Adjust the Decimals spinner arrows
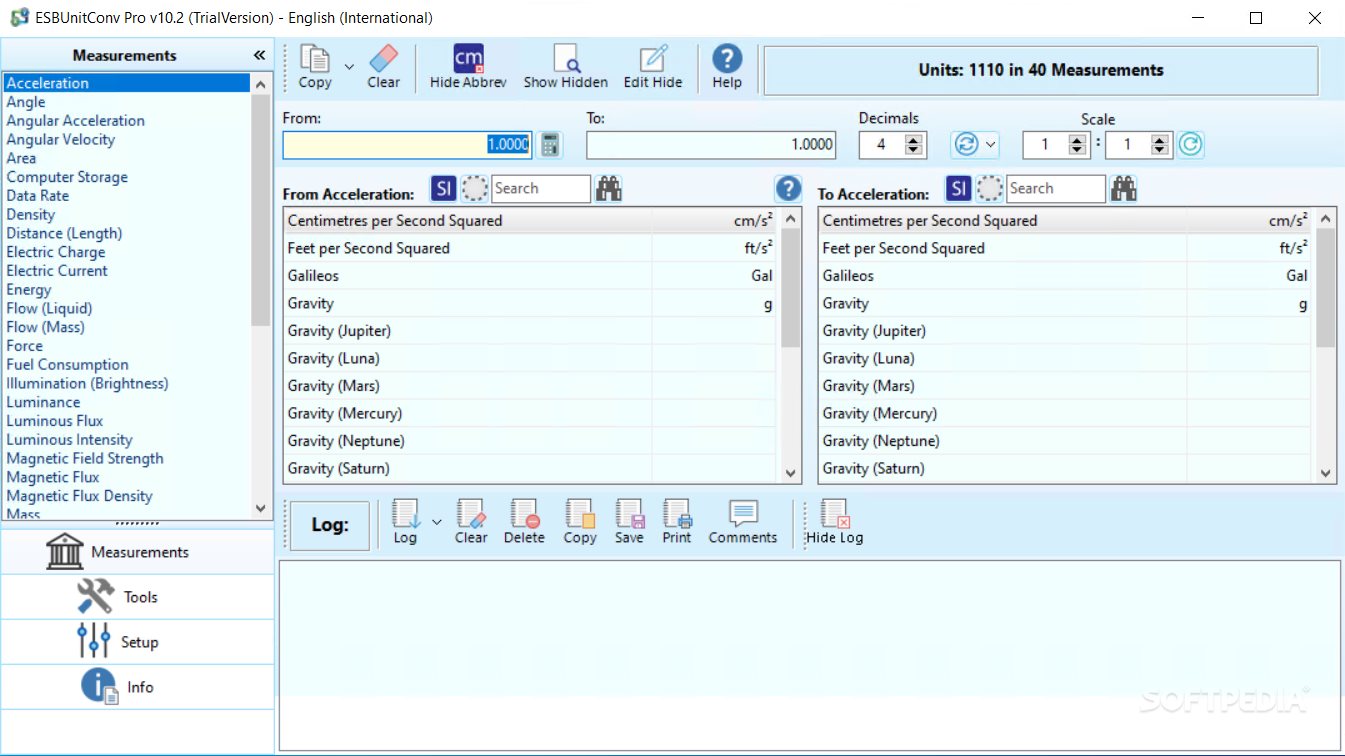 (x=914, y=145)
